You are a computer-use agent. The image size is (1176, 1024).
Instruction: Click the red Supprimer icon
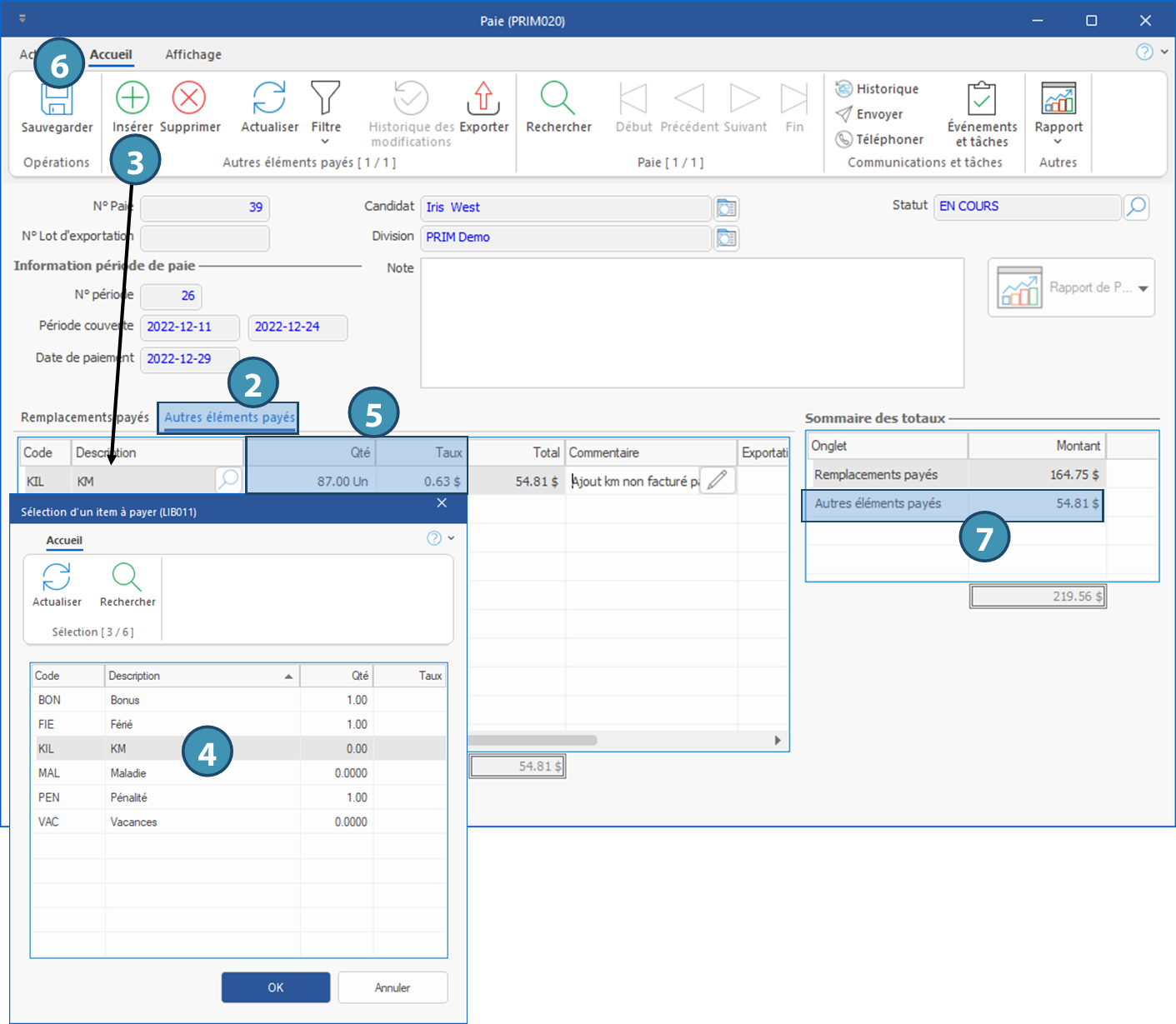[x=189, y=98]
